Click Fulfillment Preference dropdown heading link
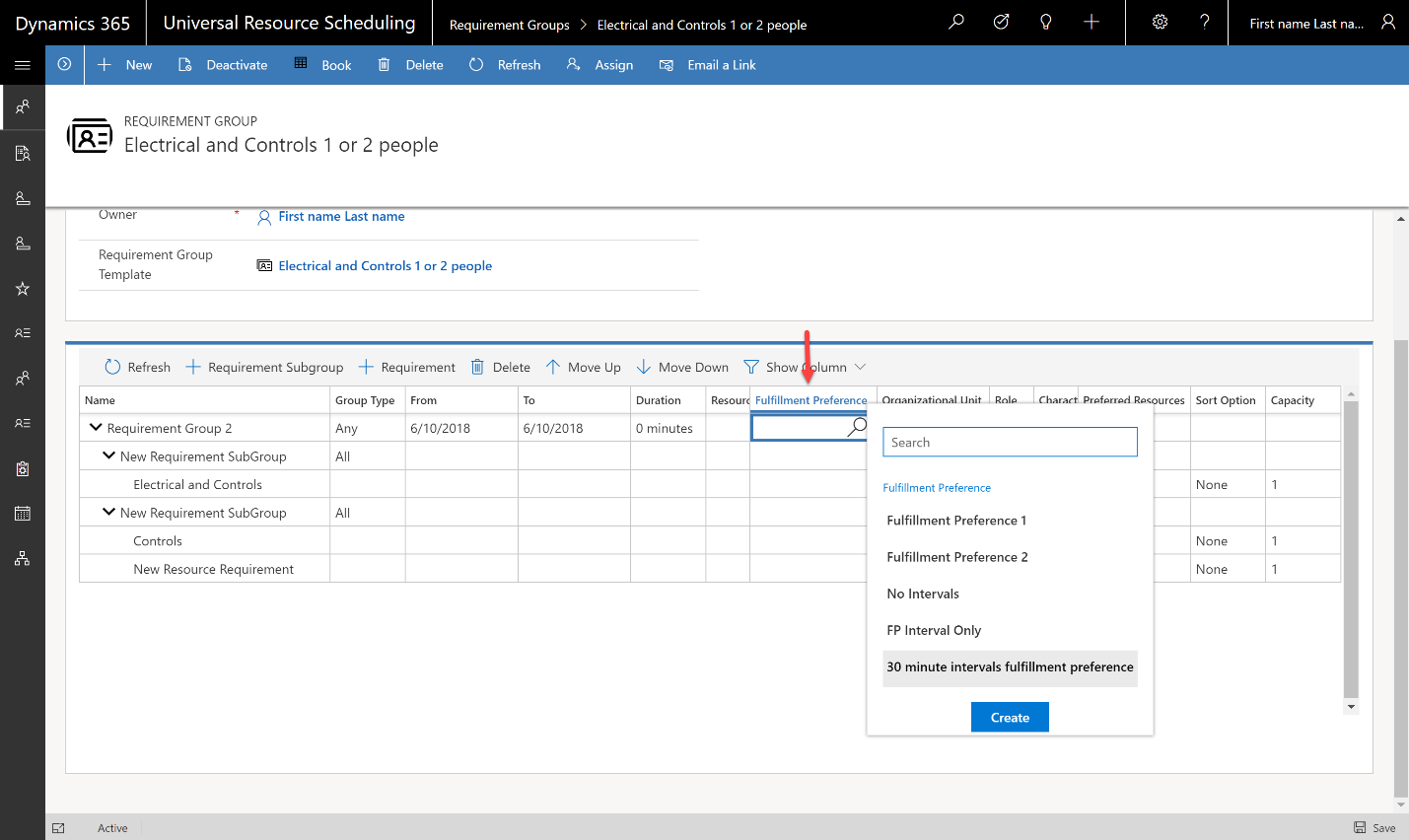Screen dimensions: 1409x840 pyautogui.click(x=937, y=488)
